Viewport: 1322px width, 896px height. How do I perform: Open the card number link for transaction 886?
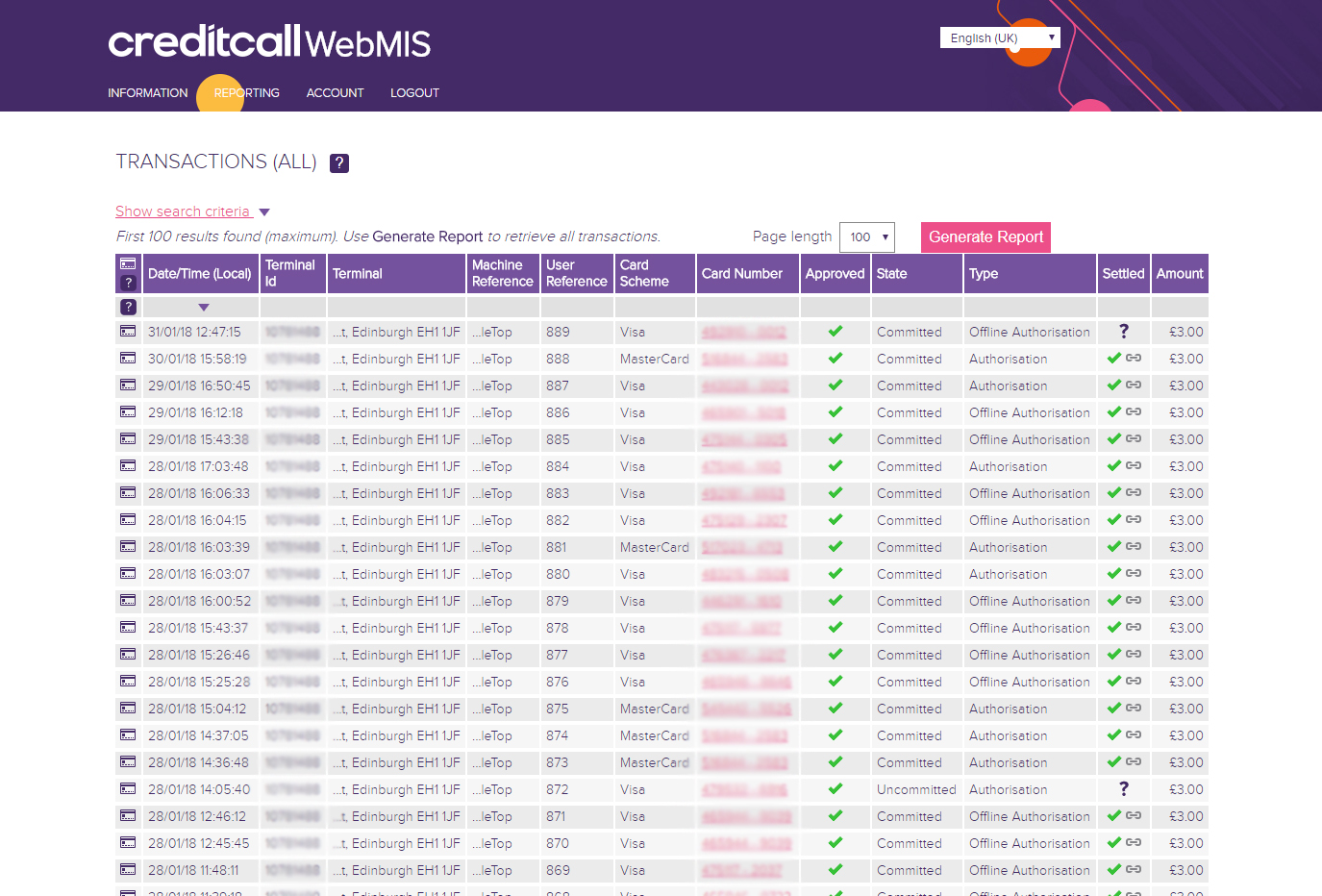tap(745, 412)
